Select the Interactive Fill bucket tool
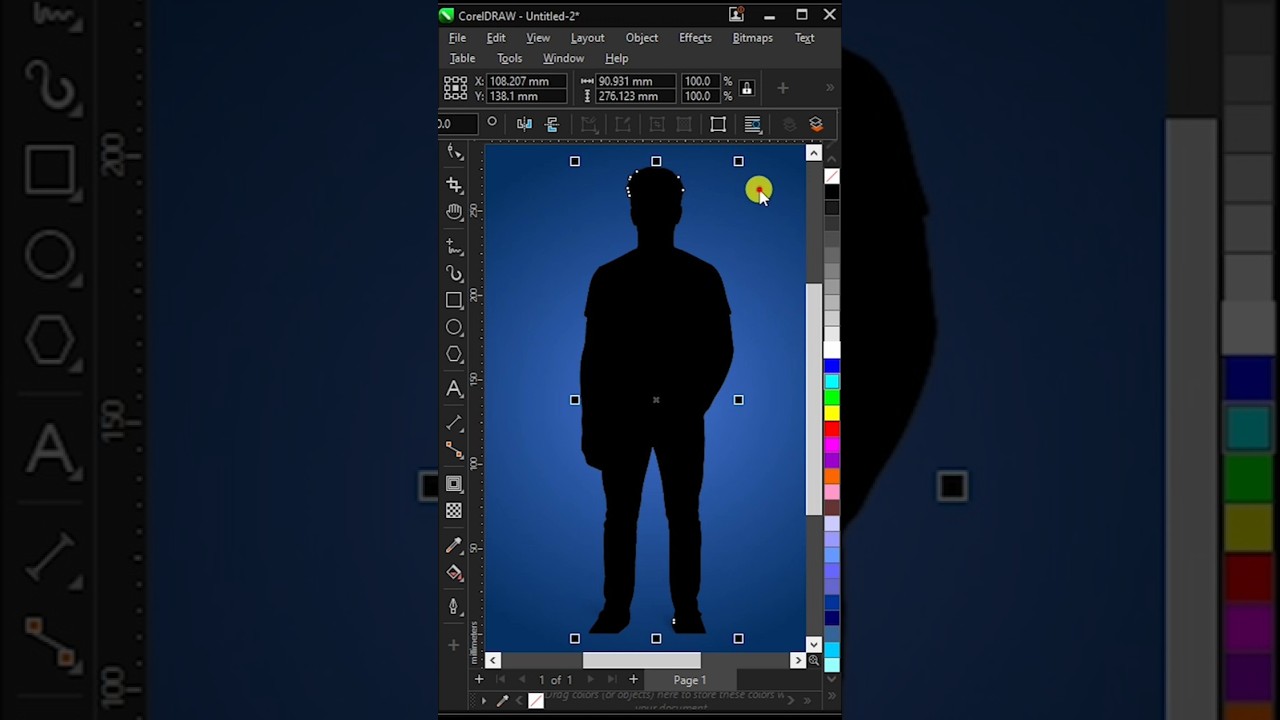This screenshot has width=1280, height=720. point(454,573)
